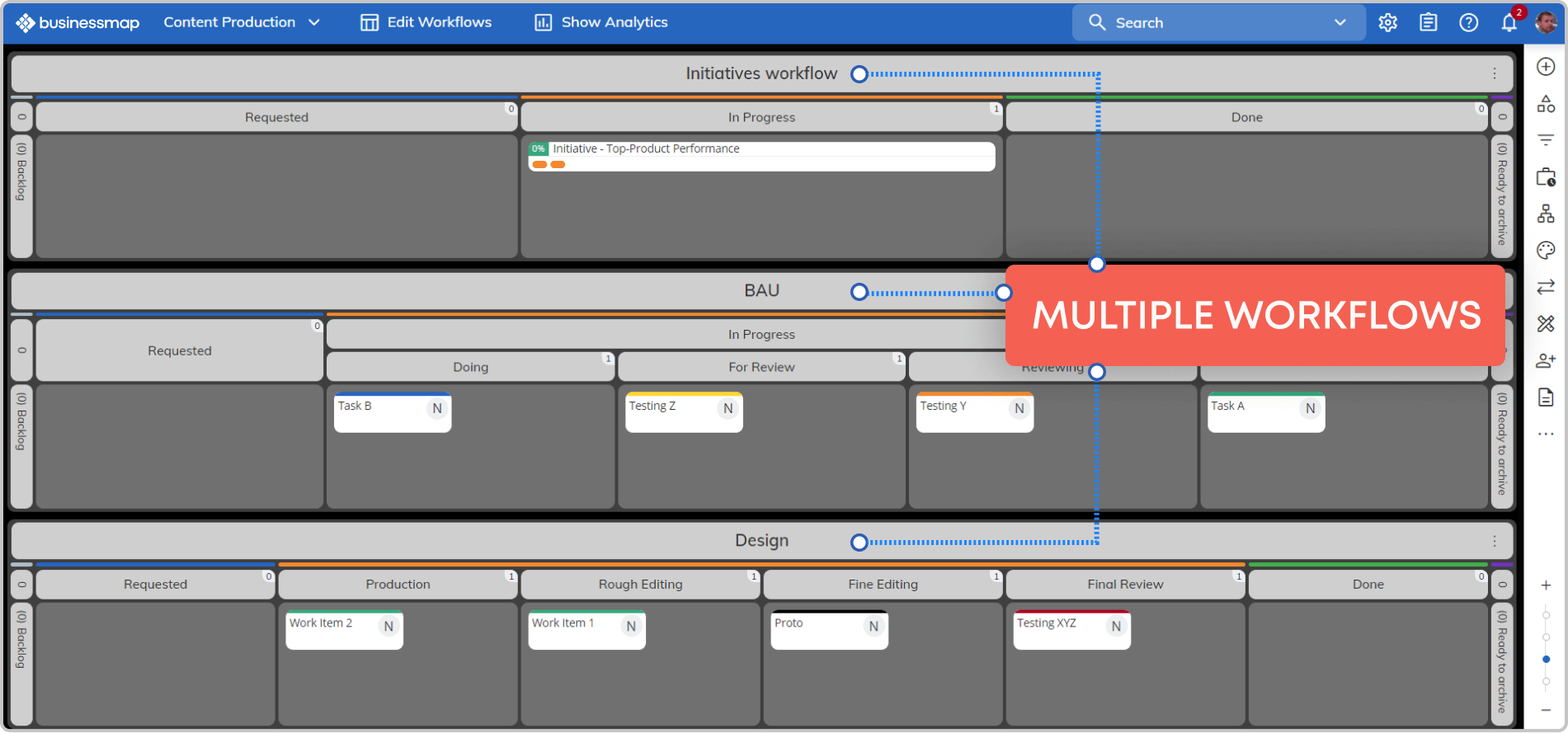
Task: Open the notifications bell icon
Action: tap(1509, 22)
